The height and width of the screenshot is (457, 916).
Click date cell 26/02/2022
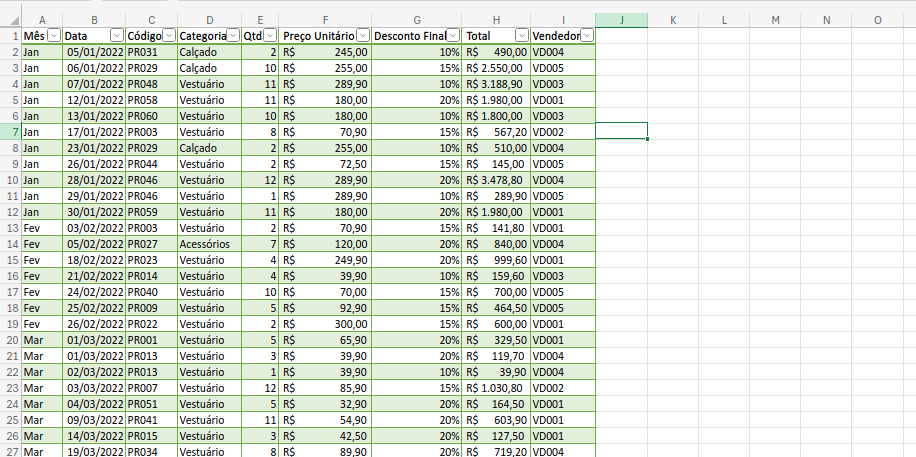click(x=94, y=323)
